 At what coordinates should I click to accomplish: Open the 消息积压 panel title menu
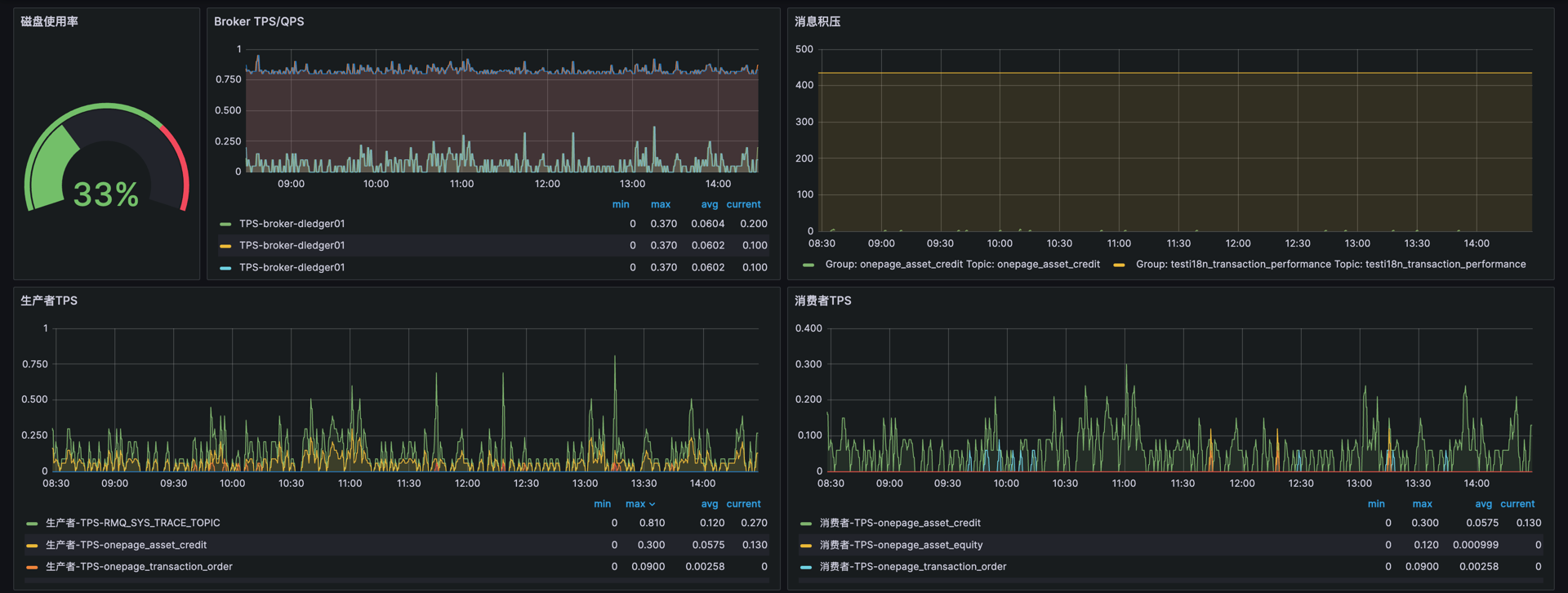(x=817, y=21)
